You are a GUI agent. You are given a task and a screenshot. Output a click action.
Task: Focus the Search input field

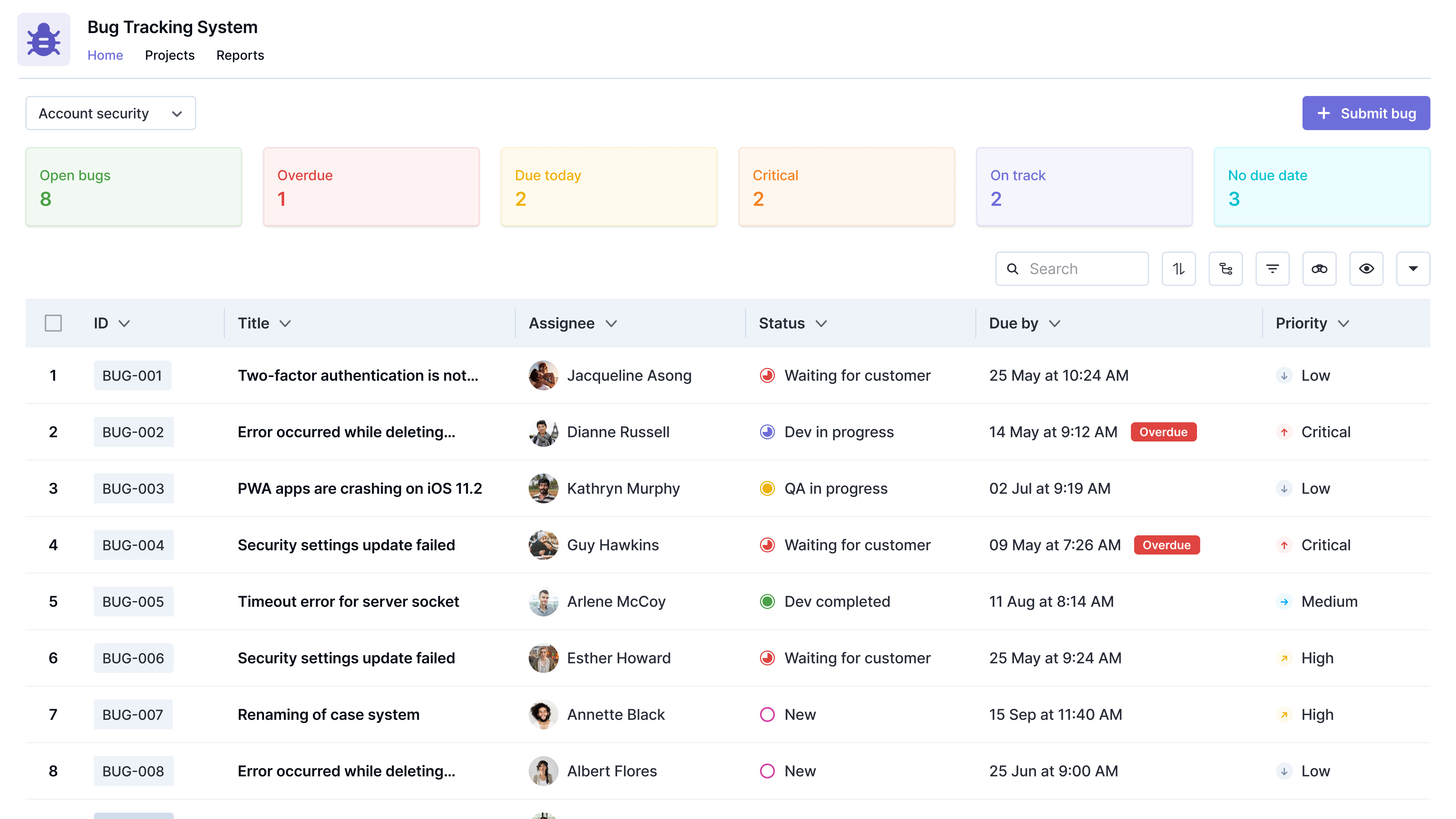tap(1072, 269)
